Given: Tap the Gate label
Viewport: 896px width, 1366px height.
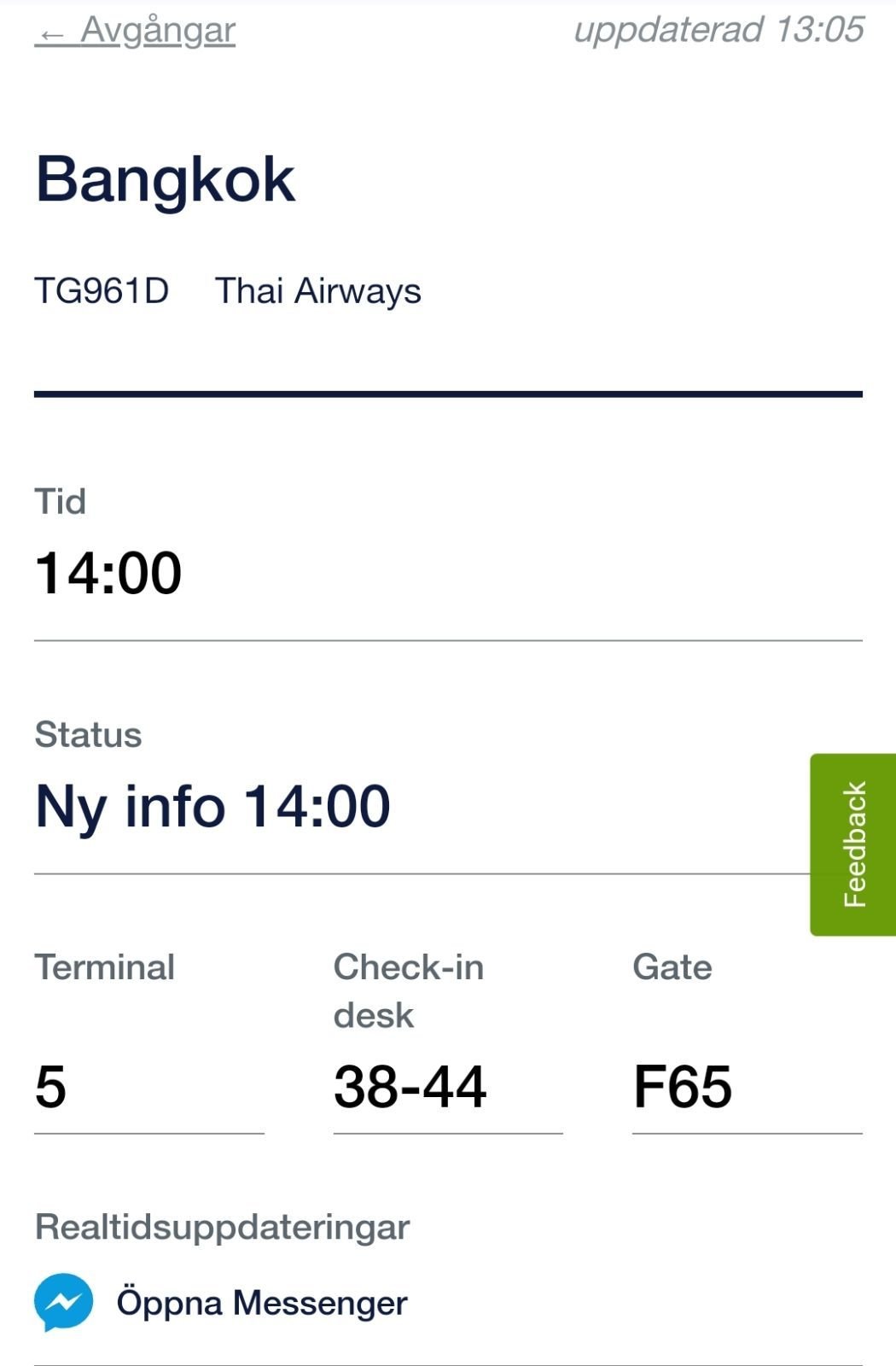Looking at the screenshot, I should point(672,968).
